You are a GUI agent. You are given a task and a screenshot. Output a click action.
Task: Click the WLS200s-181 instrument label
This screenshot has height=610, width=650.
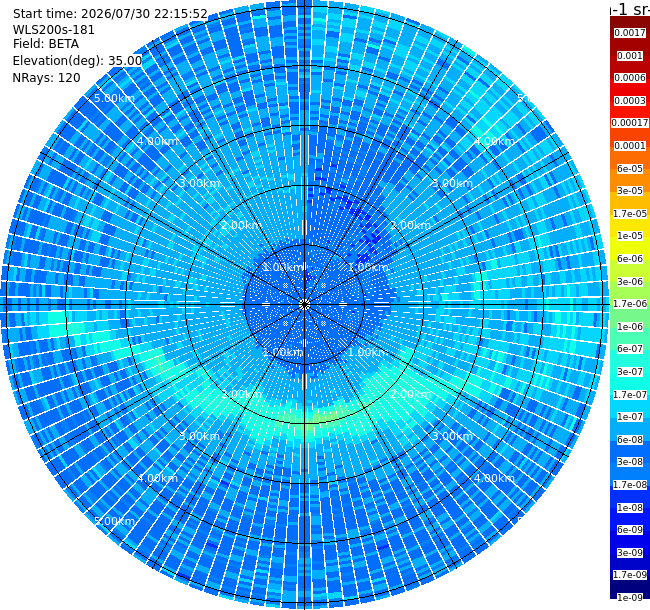pyautogui.click(x=53, y=30)
